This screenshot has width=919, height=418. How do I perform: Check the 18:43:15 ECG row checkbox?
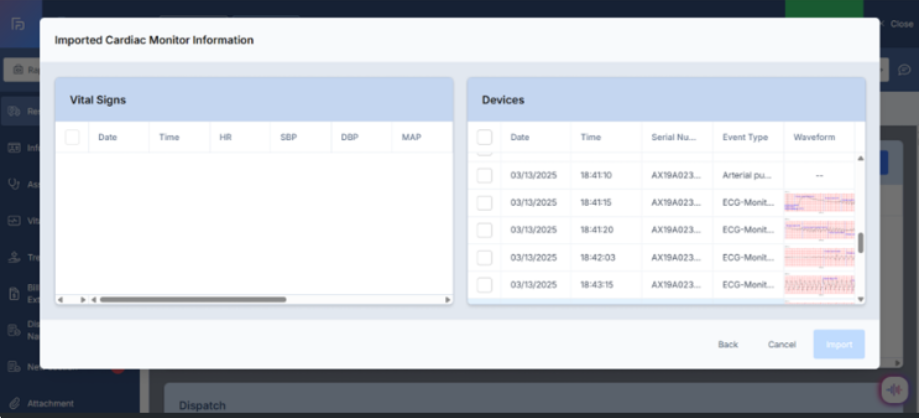(484, 285)
